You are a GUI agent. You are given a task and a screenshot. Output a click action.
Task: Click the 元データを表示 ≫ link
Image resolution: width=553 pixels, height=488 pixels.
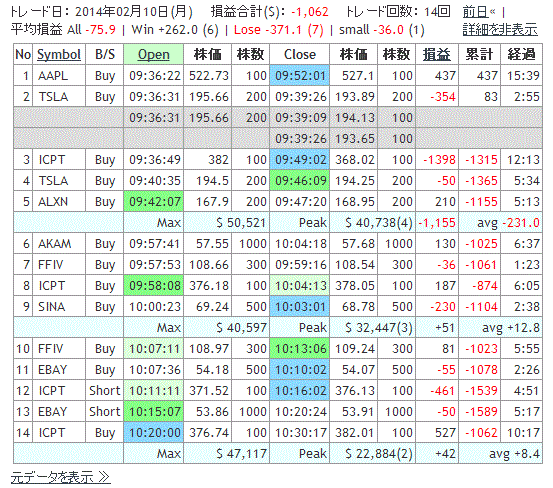click(x=60, y=477)
